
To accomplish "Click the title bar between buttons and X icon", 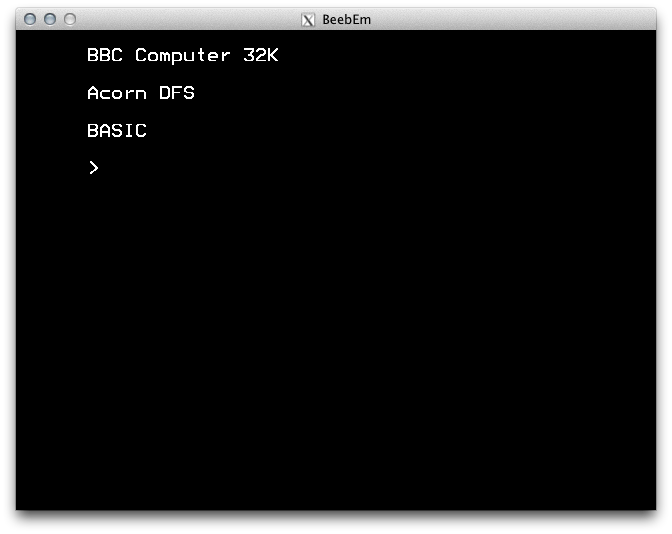I will (x=189, y=19).
